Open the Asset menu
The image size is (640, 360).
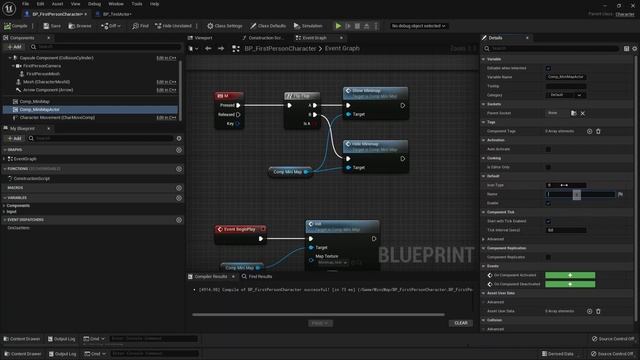pos(58,4)
